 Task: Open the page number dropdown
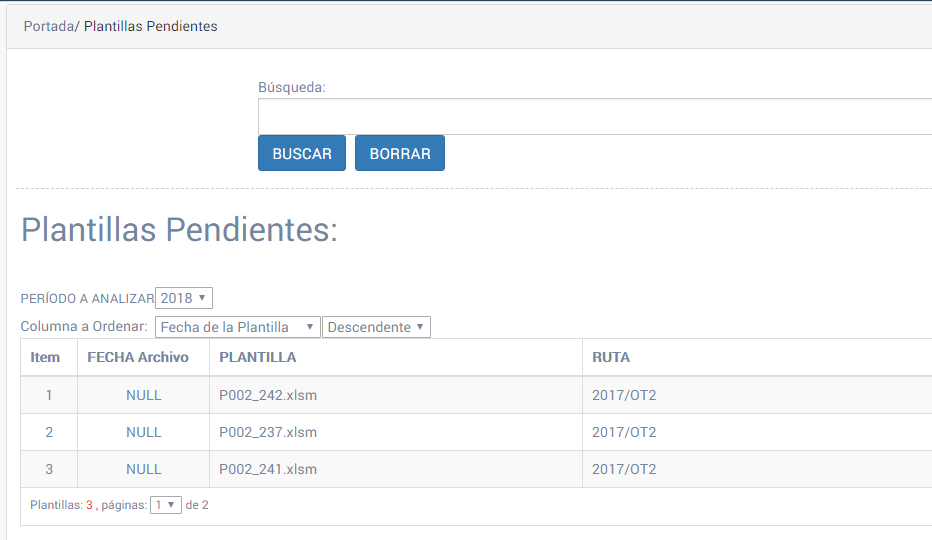[x=166, y=505]
